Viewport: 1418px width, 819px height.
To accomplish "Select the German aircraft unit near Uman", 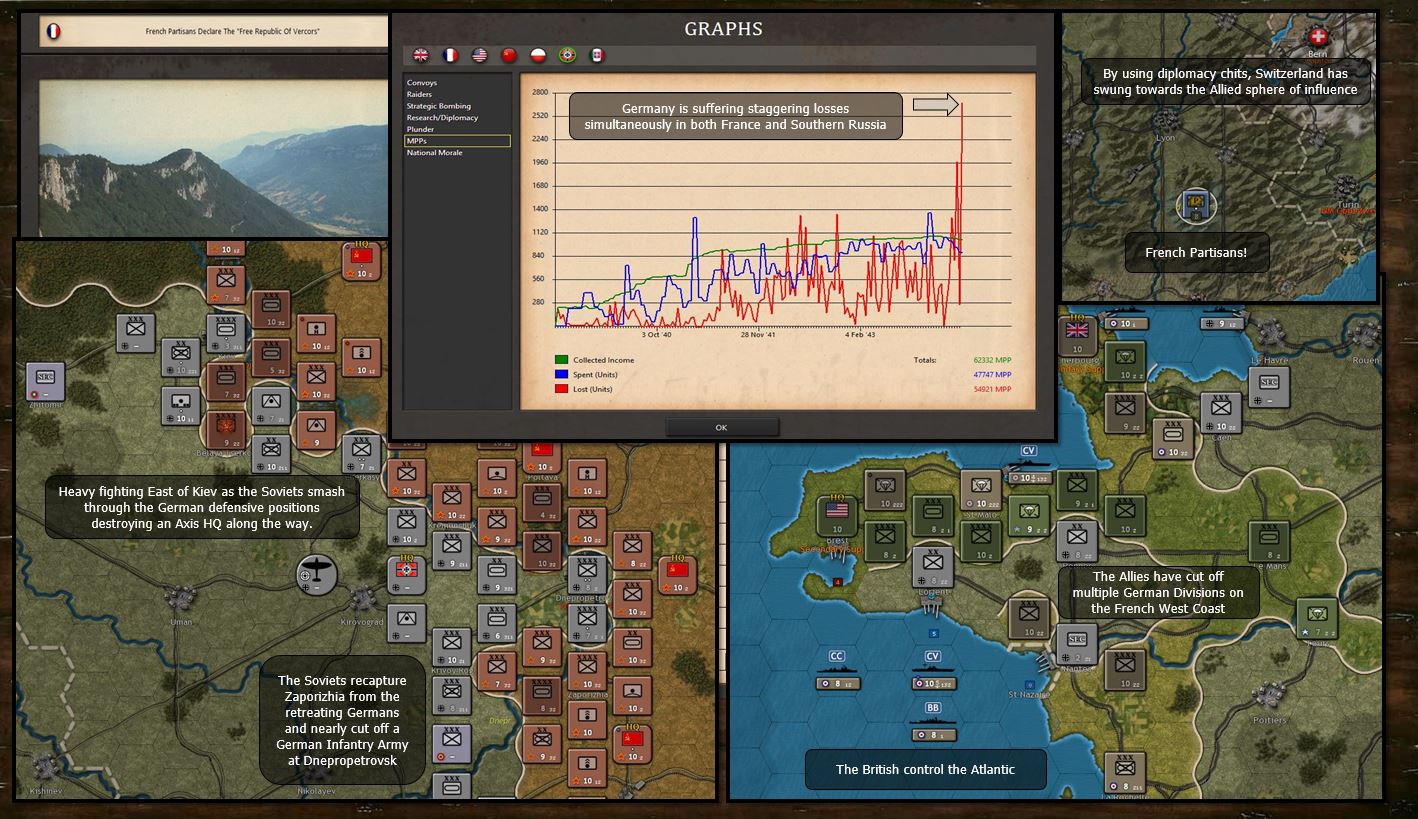I will pos(317,574).
